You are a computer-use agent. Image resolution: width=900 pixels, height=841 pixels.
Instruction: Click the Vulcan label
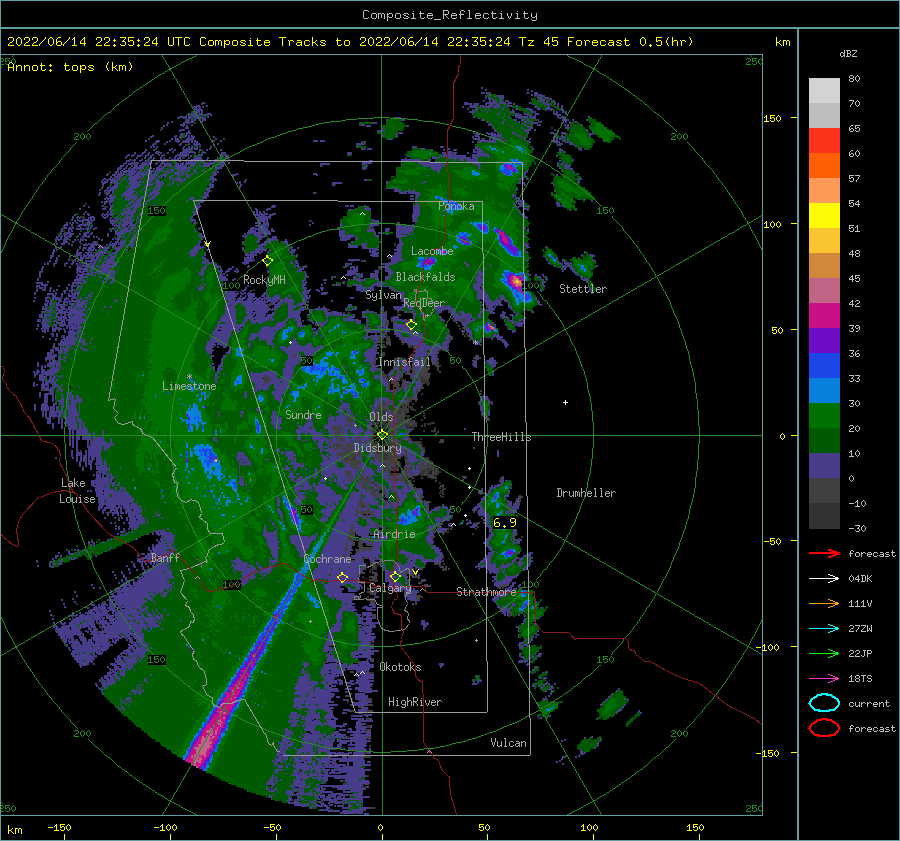coord(508,743)
